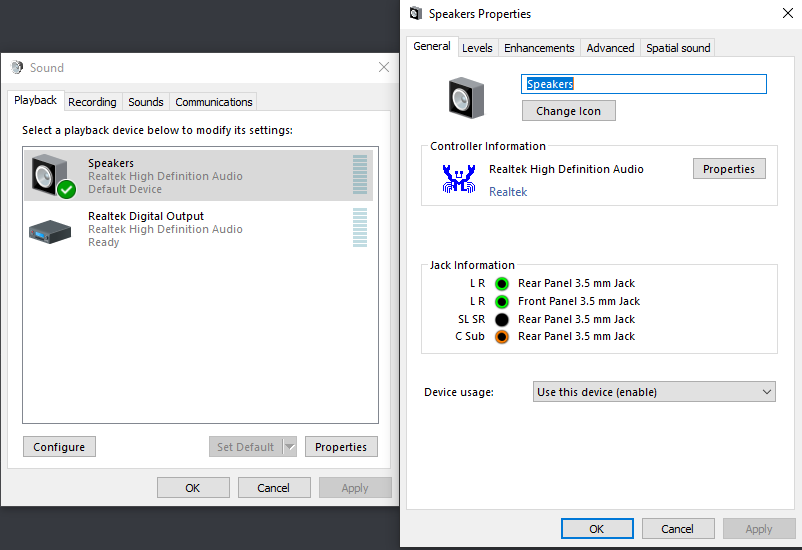This screenshot has height=550, width=802.
Task: Switch to the Sounds tab
Action: 146,102
